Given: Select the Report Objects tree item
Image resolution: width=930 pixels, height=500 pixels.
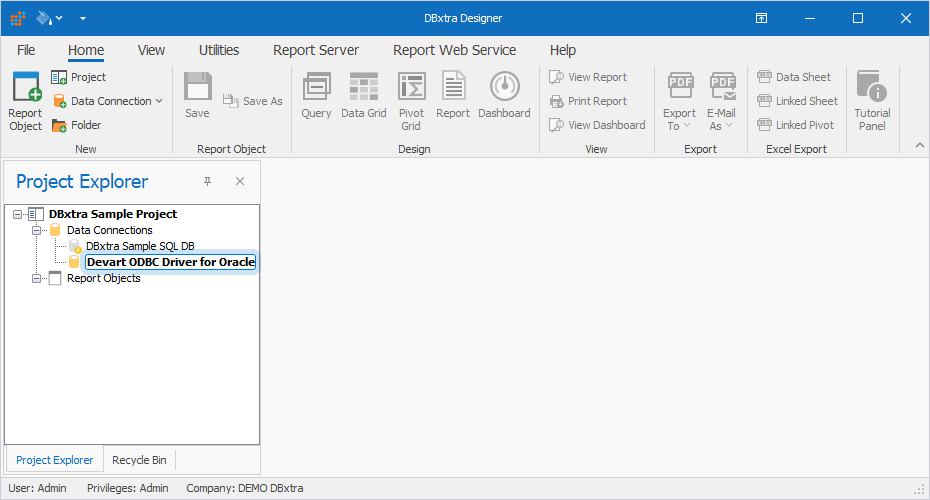Looking at the screenshot, I should coord(104,278).
